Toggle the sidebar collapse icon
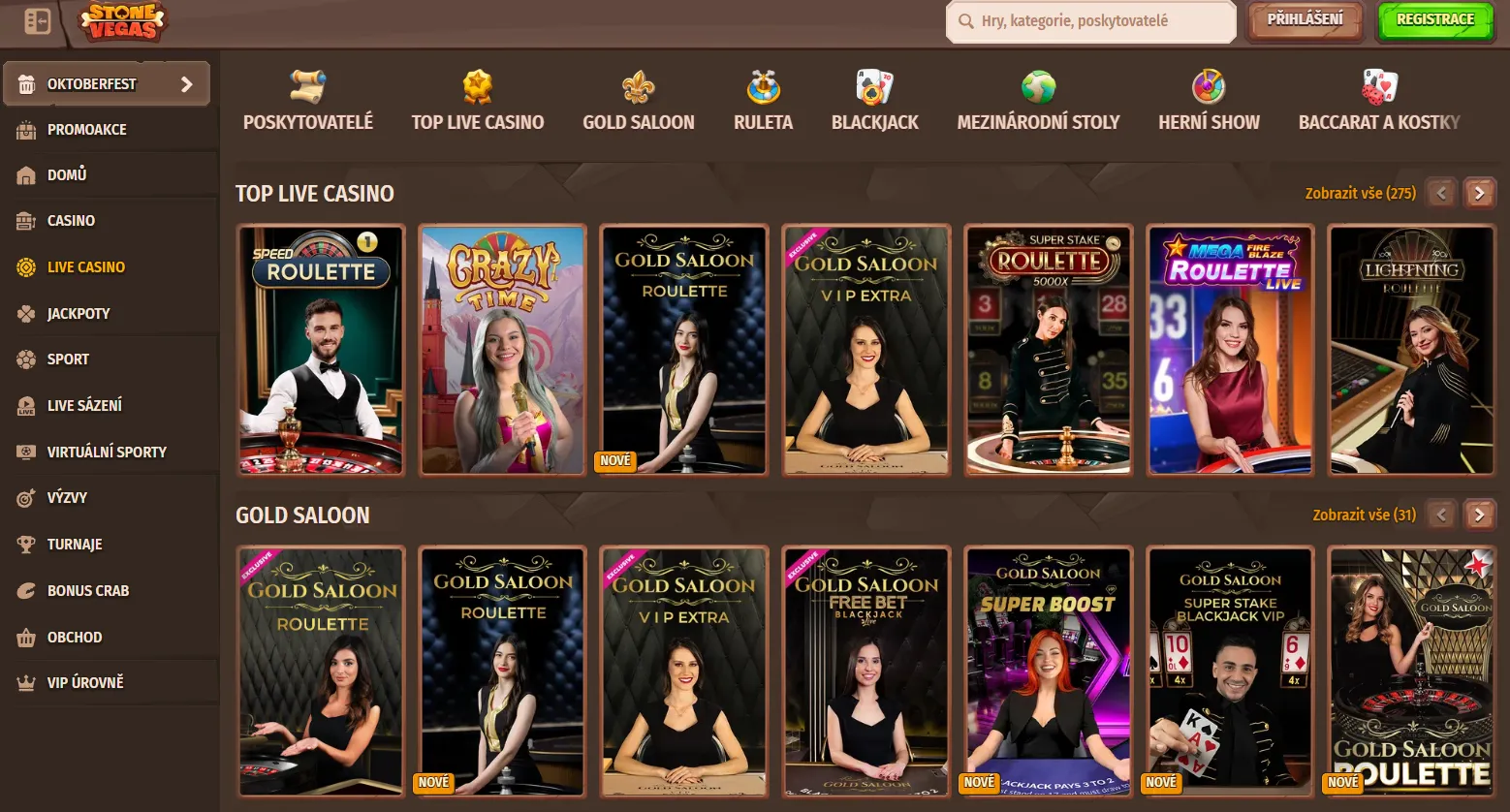The image size is (1510, 812). pos(37,21)
